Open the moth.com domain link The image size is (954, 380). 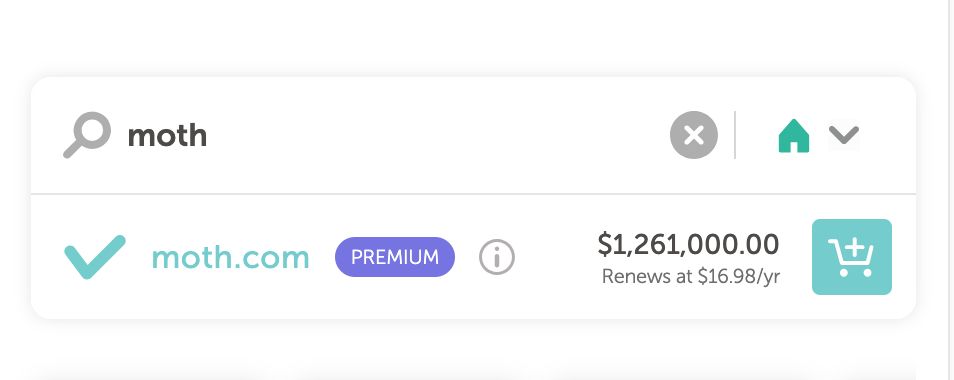230,257
